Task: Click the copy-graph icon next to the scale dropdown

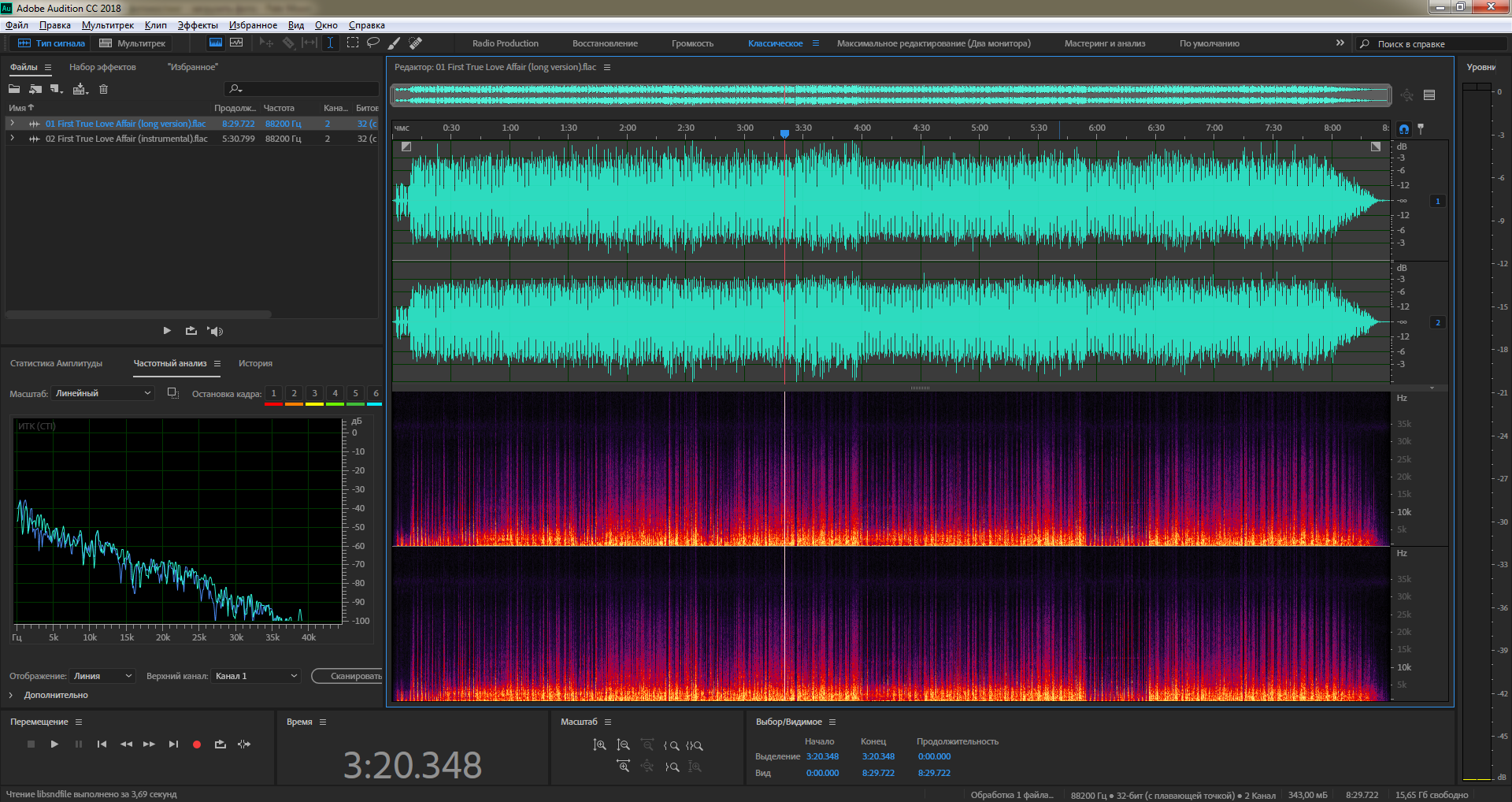Action: (173, 393)
